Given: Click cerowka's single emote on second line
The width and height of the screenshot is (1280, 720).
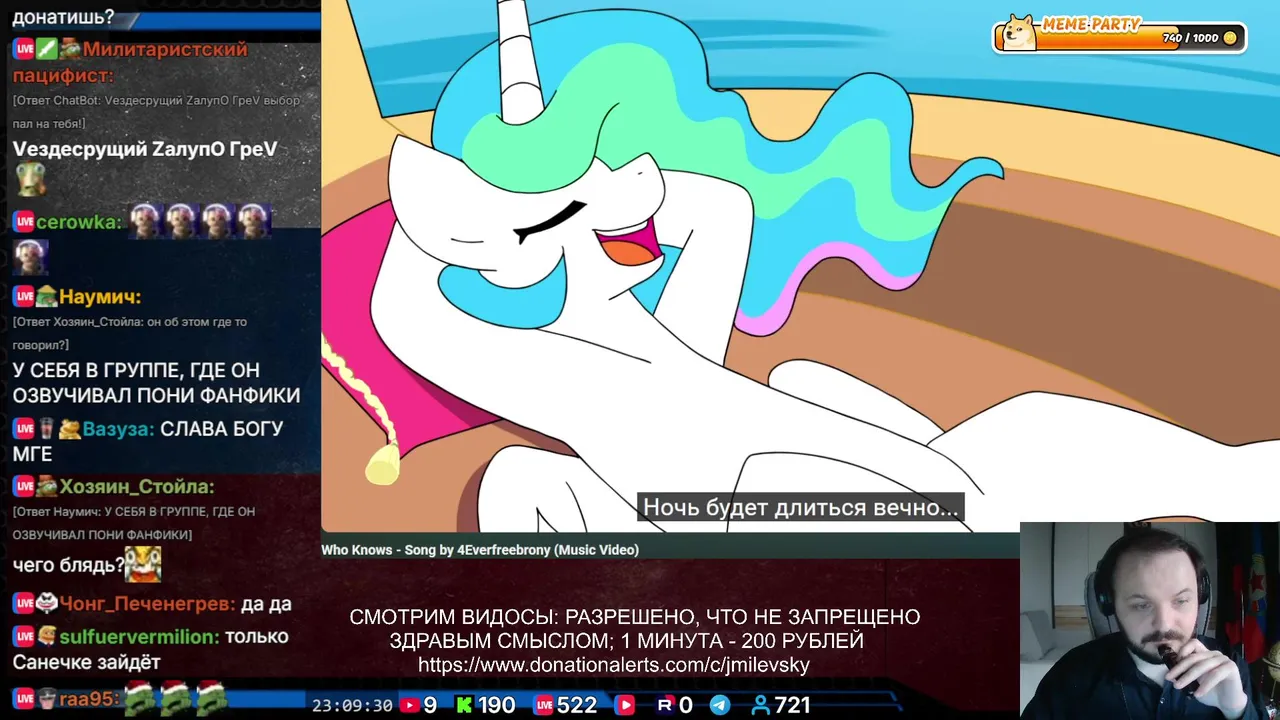Looking at the screenshot, I should click(30, 258).
